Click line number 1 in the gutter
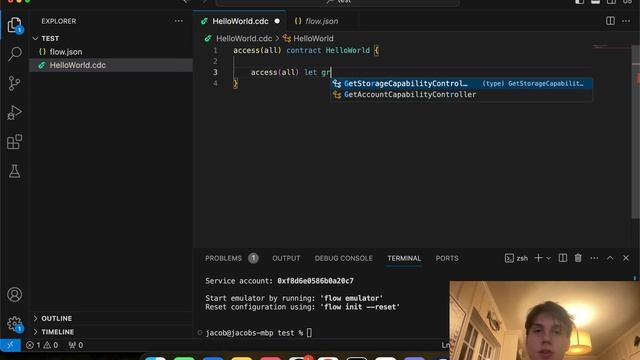 [215, 51]
